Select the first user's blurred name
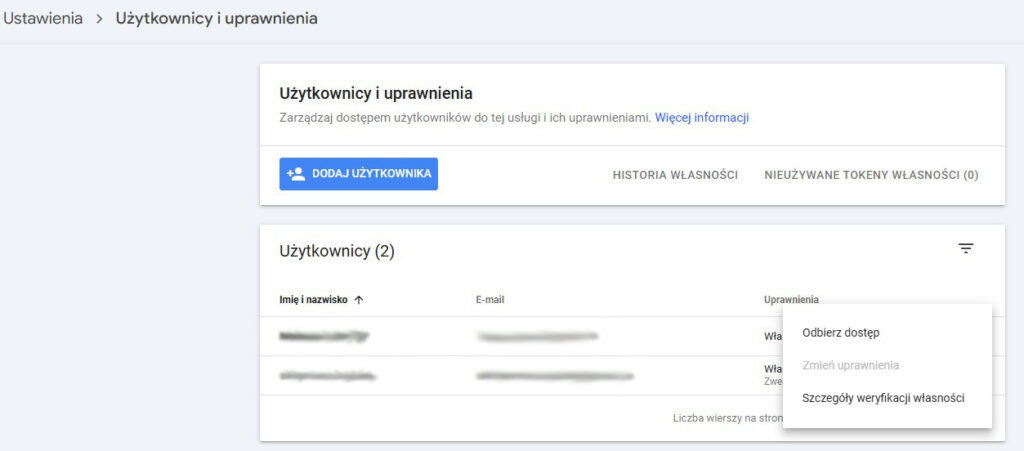This screenshot has width=1024, height=451. pyautogui.click(x=325, y=337)
